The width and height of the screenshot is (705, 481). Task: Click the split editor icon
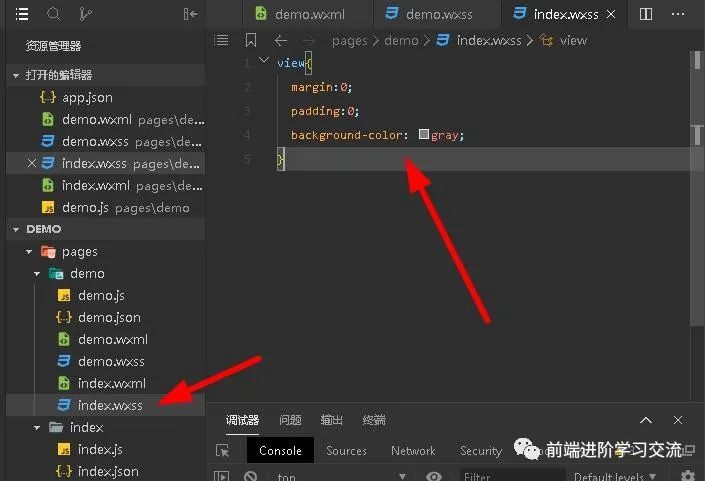click(646, 14)
